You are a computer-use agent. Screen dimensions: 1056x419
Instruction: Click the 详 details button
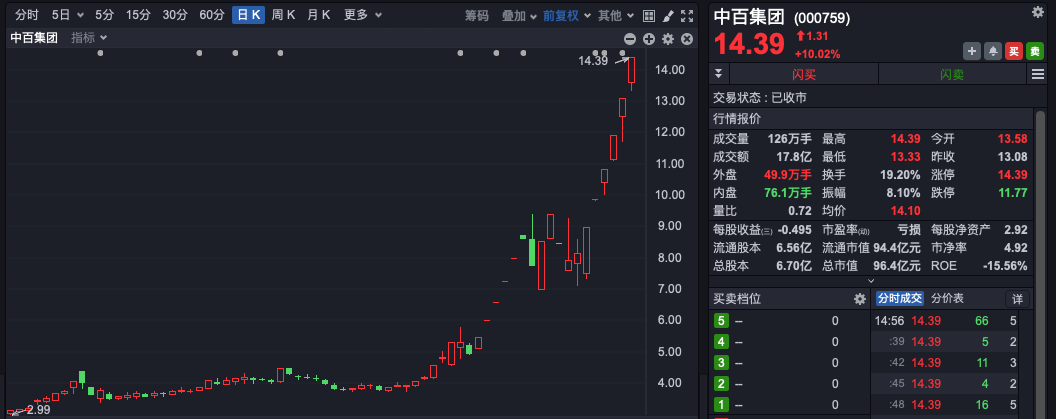click(1017, 299)
